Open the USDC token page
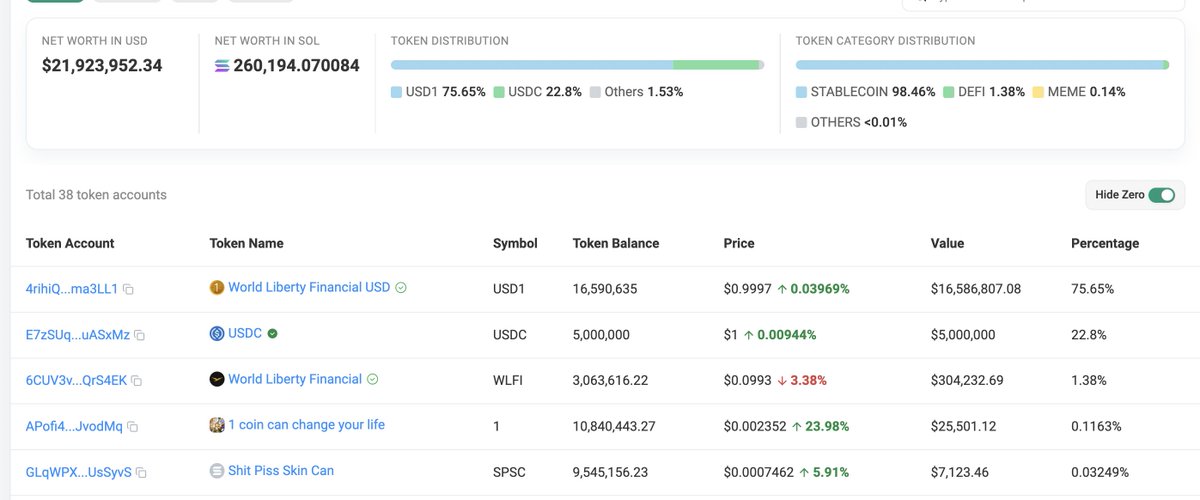1200x500 pixels. [x=245, y=334]
